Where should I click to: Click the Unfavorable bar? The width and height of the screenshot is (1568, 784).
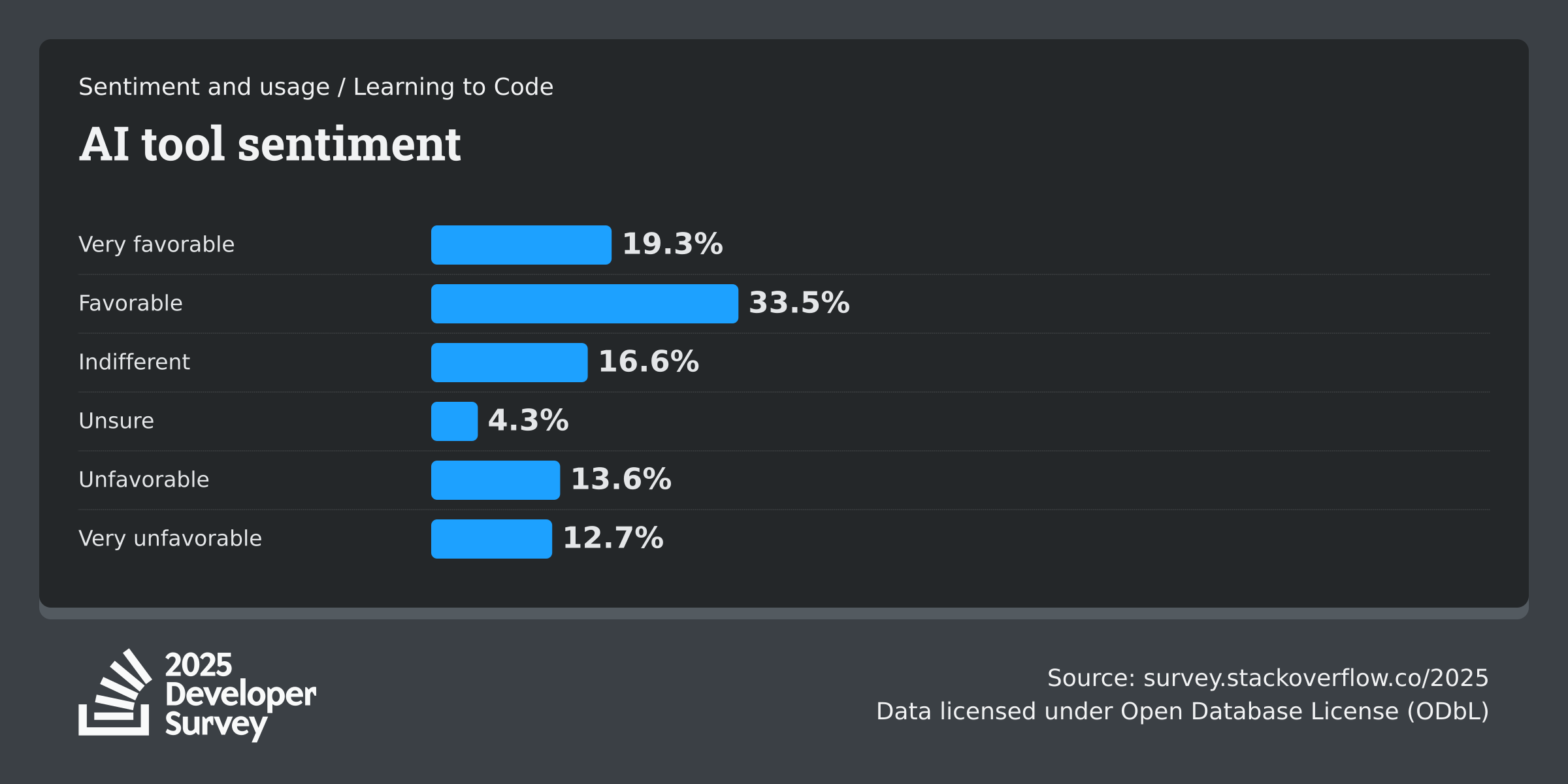coord(495,480)
